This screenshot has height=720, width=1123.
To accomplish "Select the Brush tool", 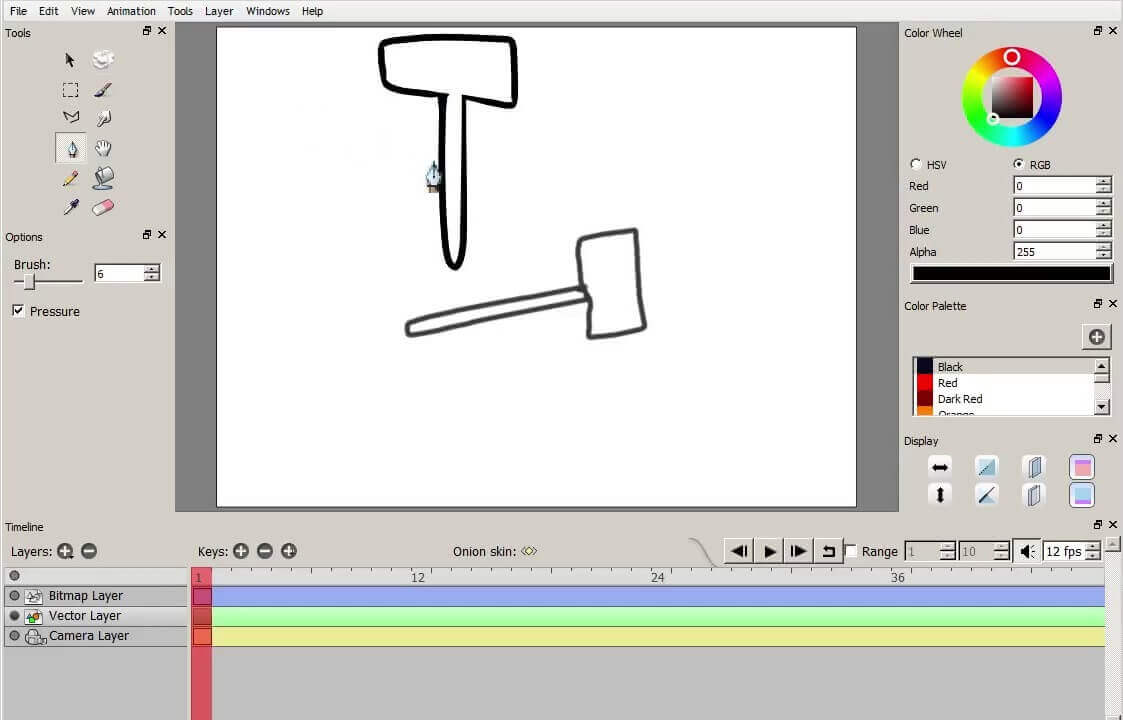I will pos(103,90).
